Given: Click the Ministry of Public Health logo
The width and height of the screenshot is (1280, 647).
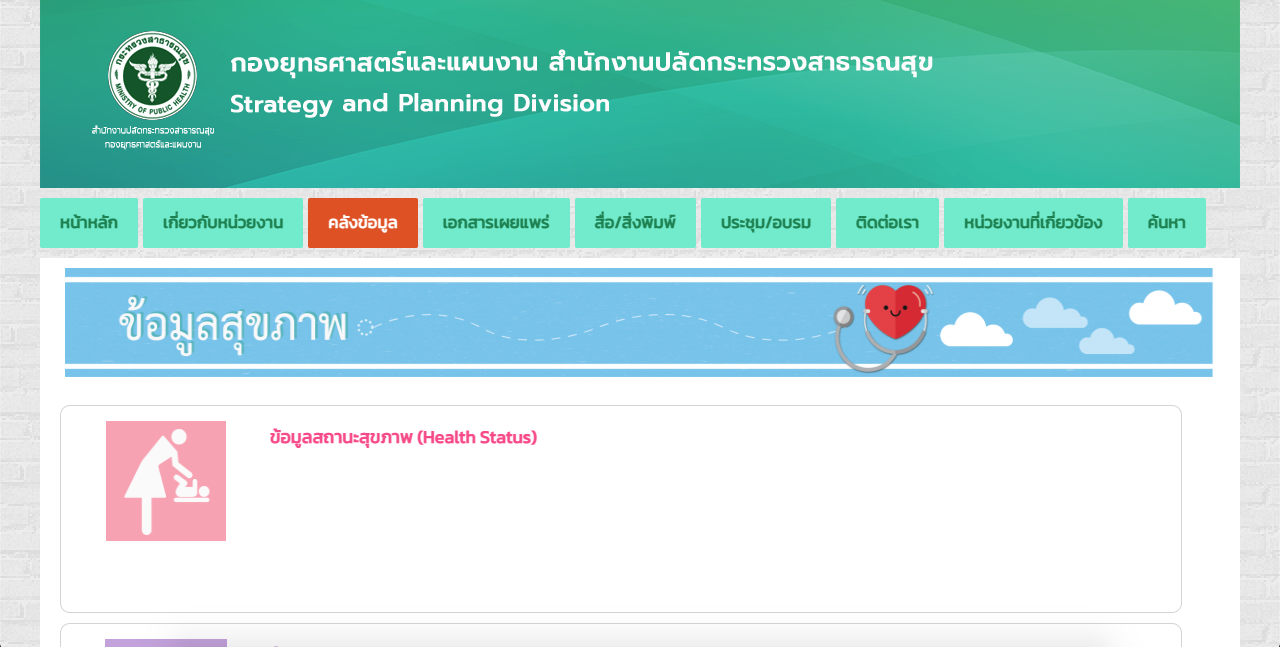Looking at the screenshot, I should [x=152, y=75].
